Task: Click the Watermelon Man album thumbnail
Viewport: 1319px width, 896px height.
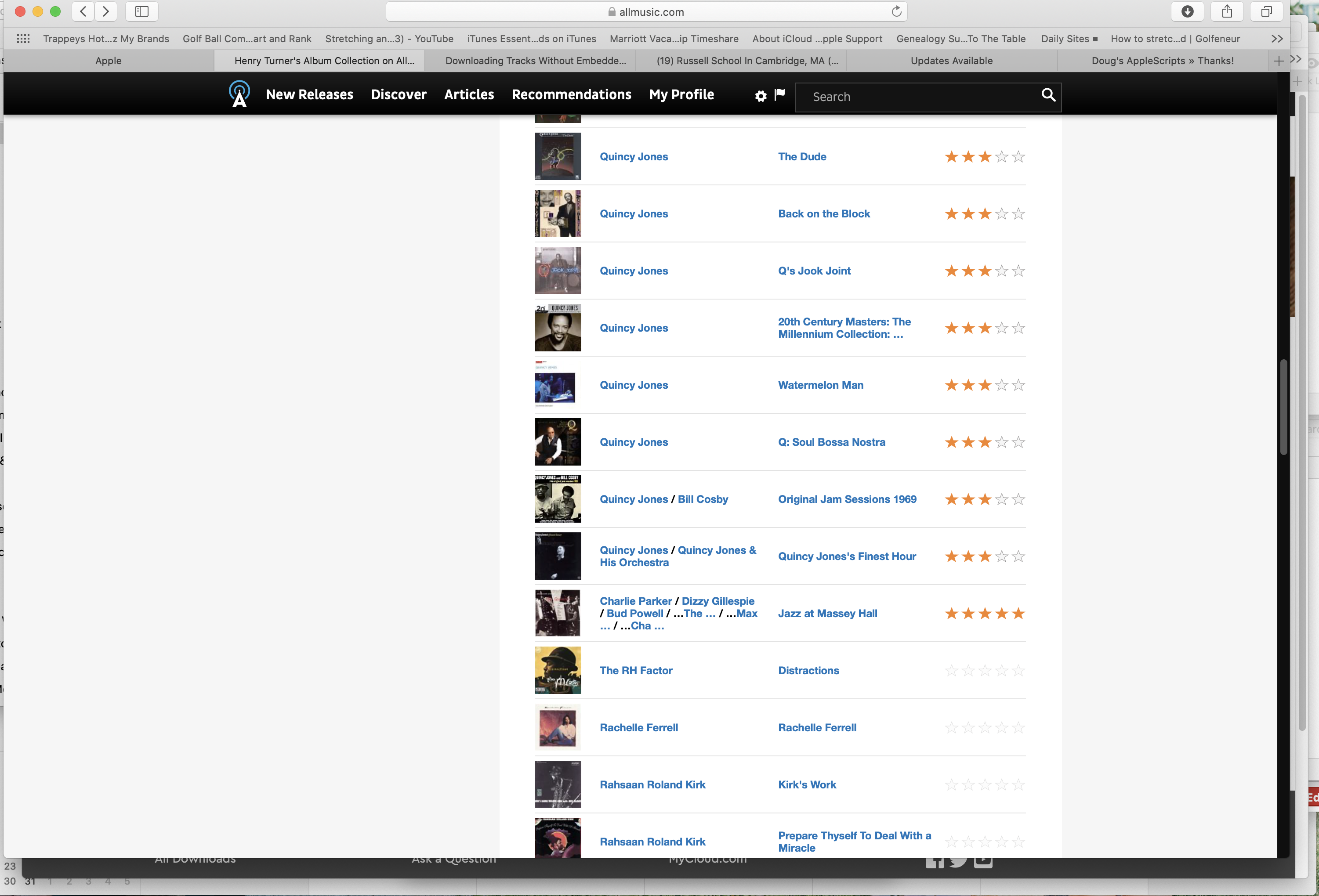Action: tap(557, 385)
